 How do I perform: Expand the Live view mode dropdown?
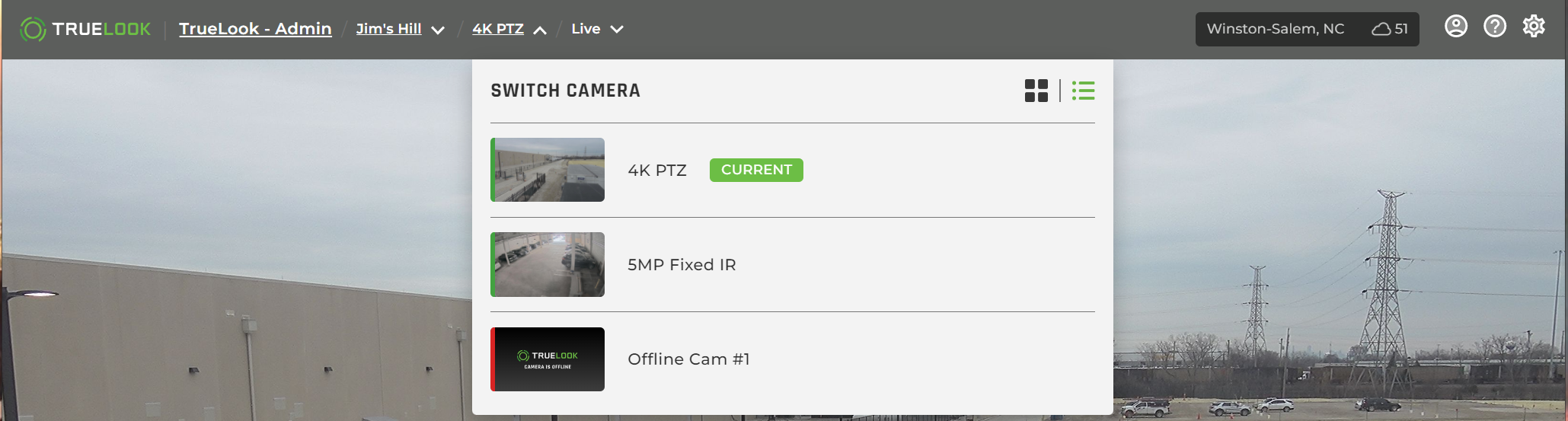tap(617, 29)
